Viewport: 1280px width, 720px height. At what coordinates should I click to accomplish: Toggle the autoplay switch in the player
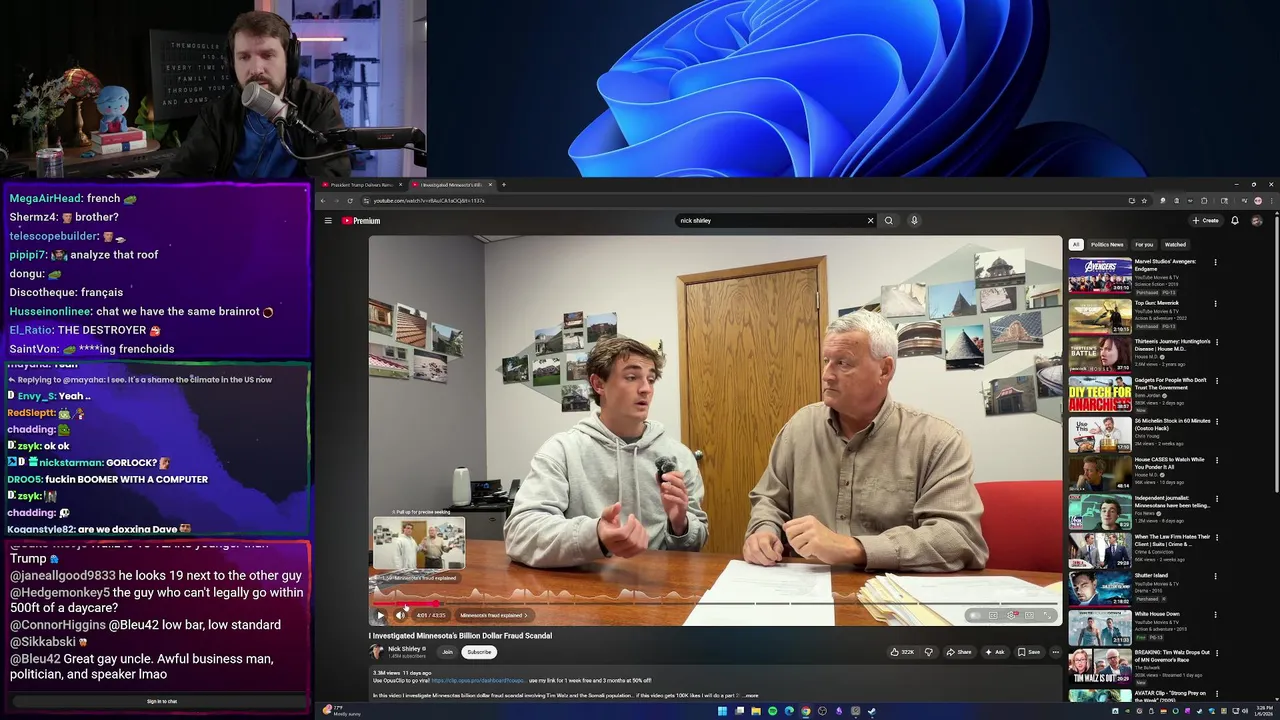pos(973,615)
